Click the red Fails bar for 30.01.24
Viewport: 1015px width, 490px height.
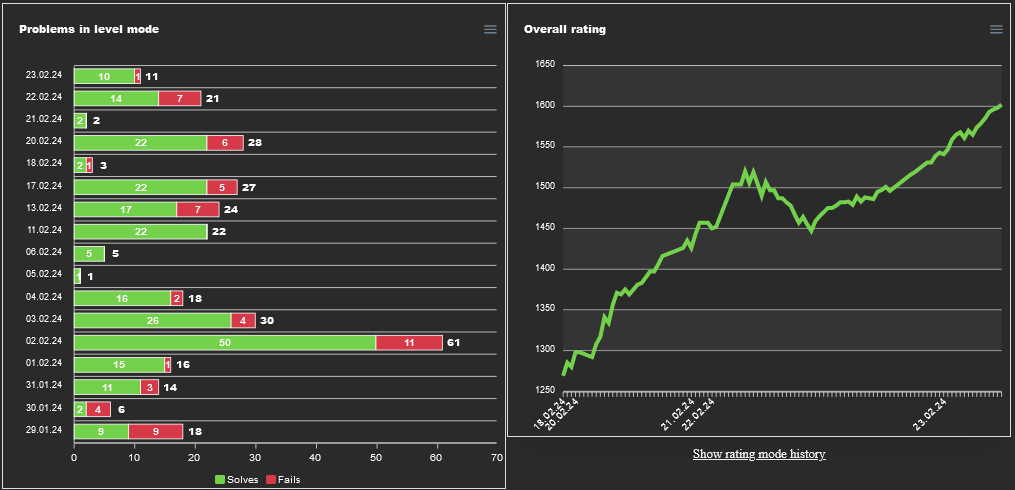click(99, 409)
